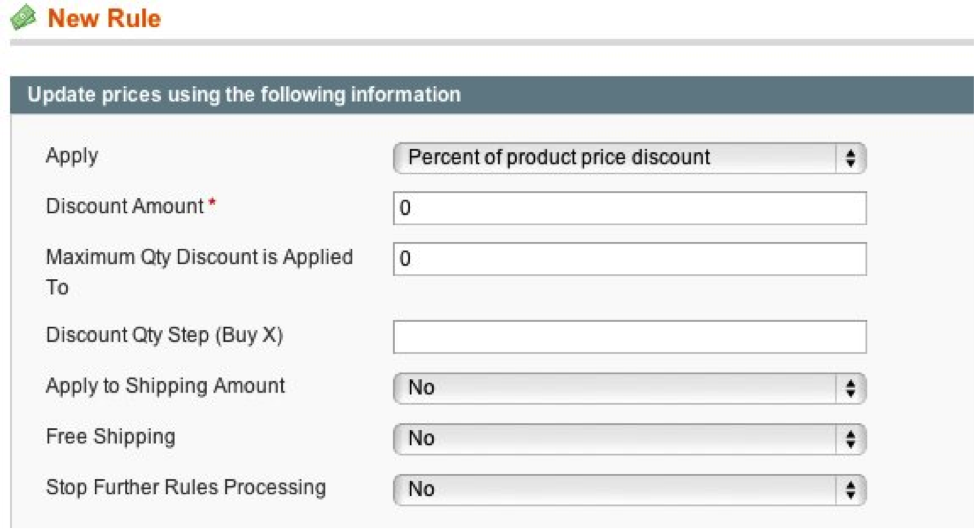Click the New Rule page heading
974x529 pixels.
pyautogui.click(x=104, y=18)
